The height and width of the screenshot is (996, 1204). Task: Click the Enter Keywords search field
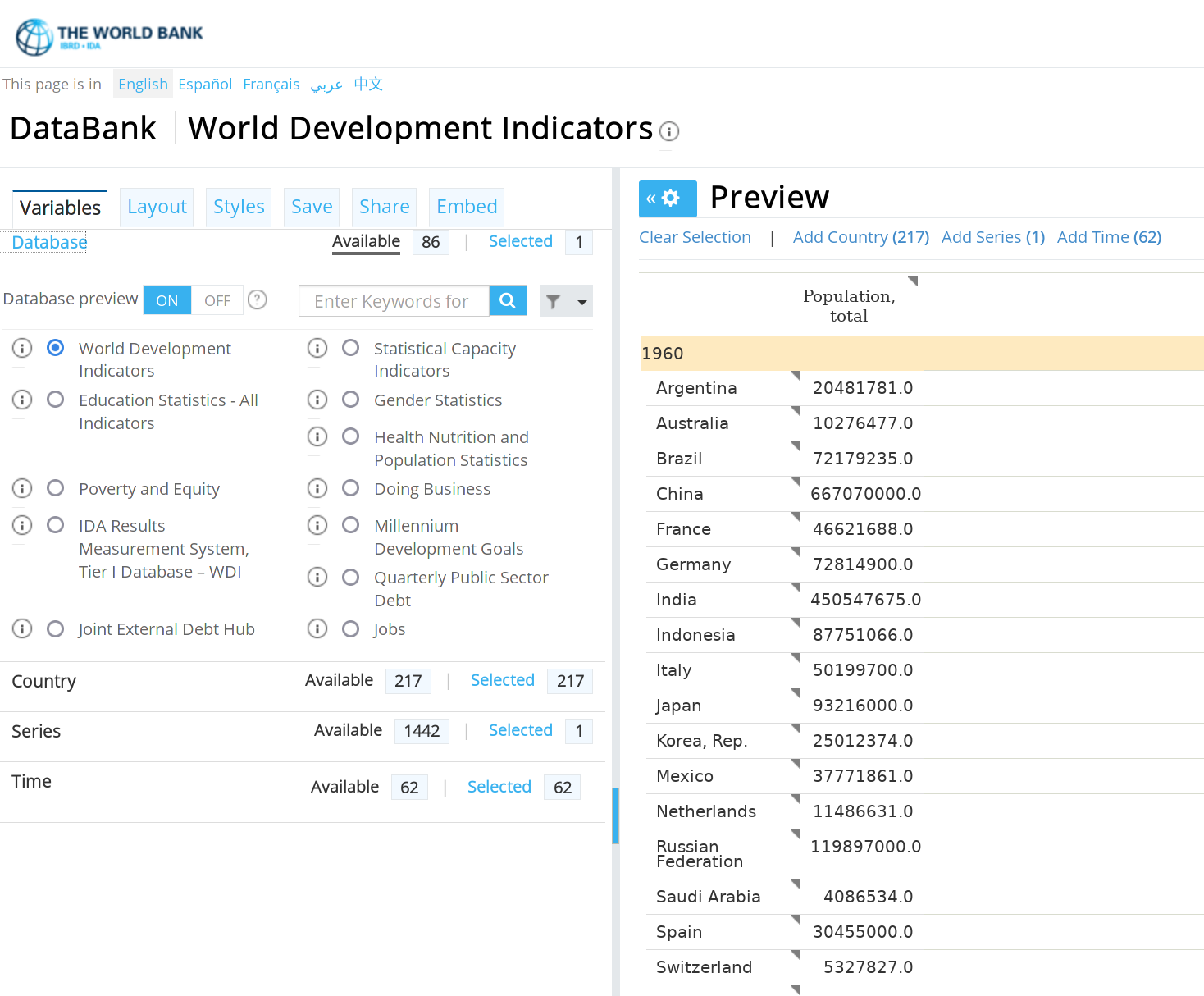coord(394,301)
